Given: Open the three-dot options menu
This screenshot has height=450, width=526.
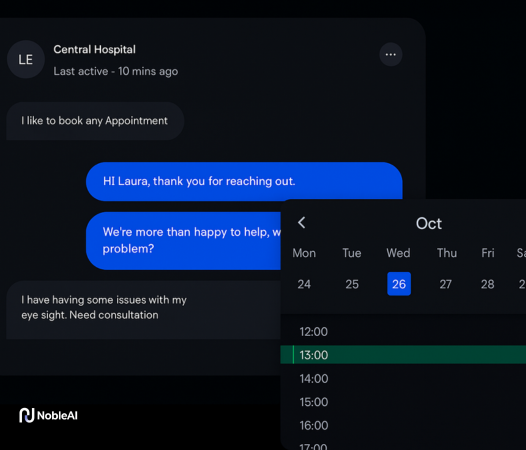Looking at the screenshot, I should [x=390, y=54].
